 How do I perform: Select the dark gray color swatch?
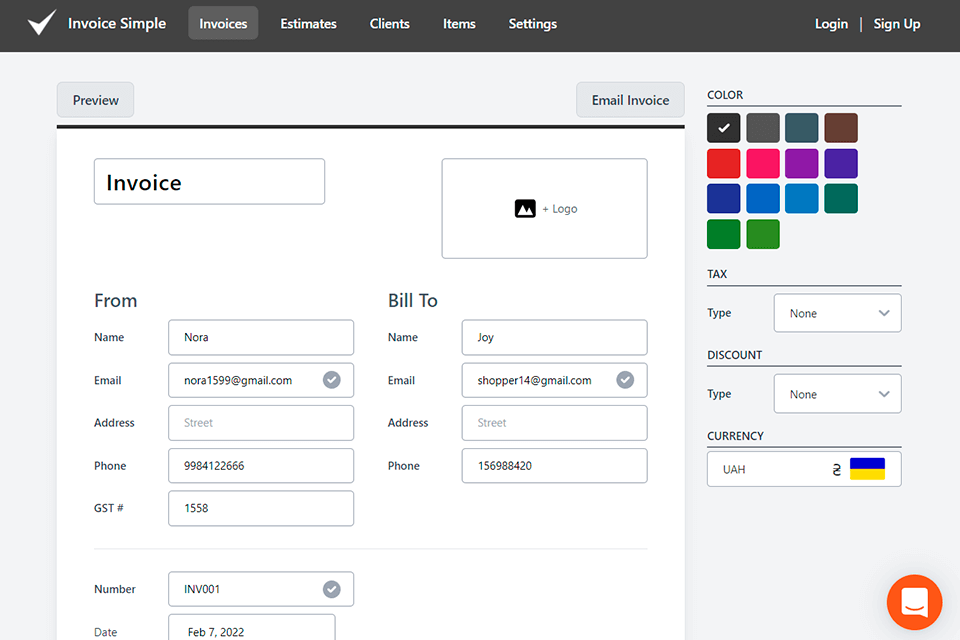763,127
